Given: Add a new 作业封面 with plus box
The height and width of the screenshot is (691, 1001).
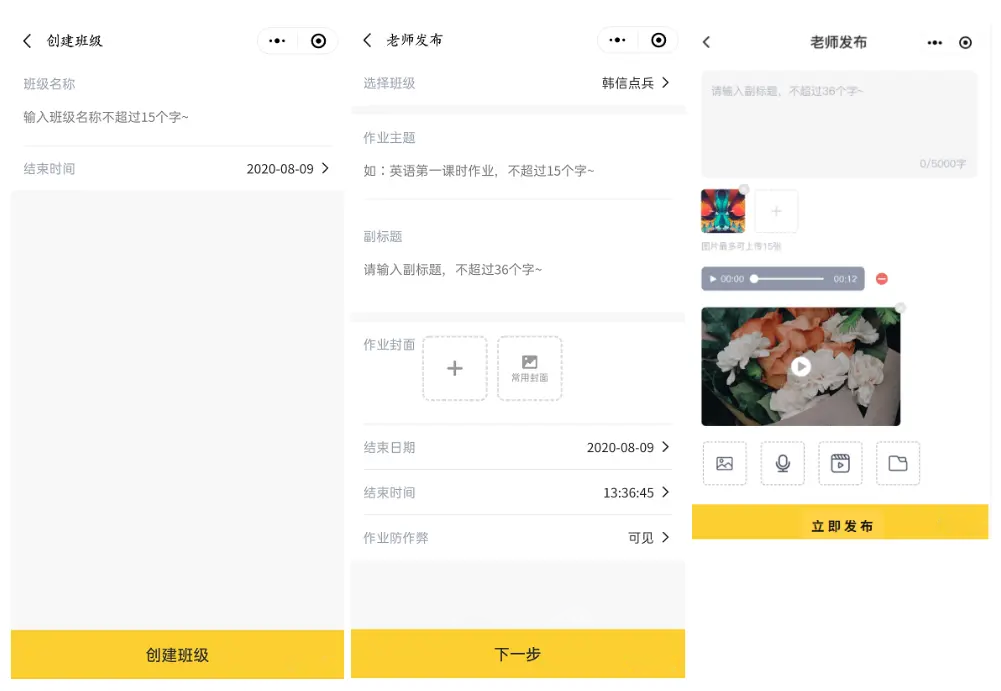Looking at the screenshot, I should pos(455,368).
